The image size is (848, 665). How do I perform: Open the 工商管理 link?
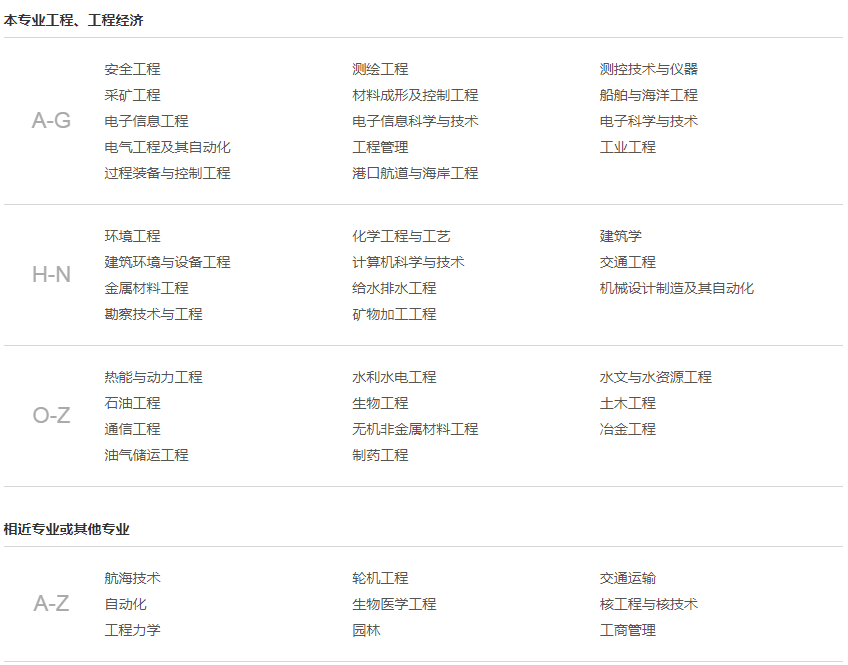pyautogui.click(x=627, y=630)
